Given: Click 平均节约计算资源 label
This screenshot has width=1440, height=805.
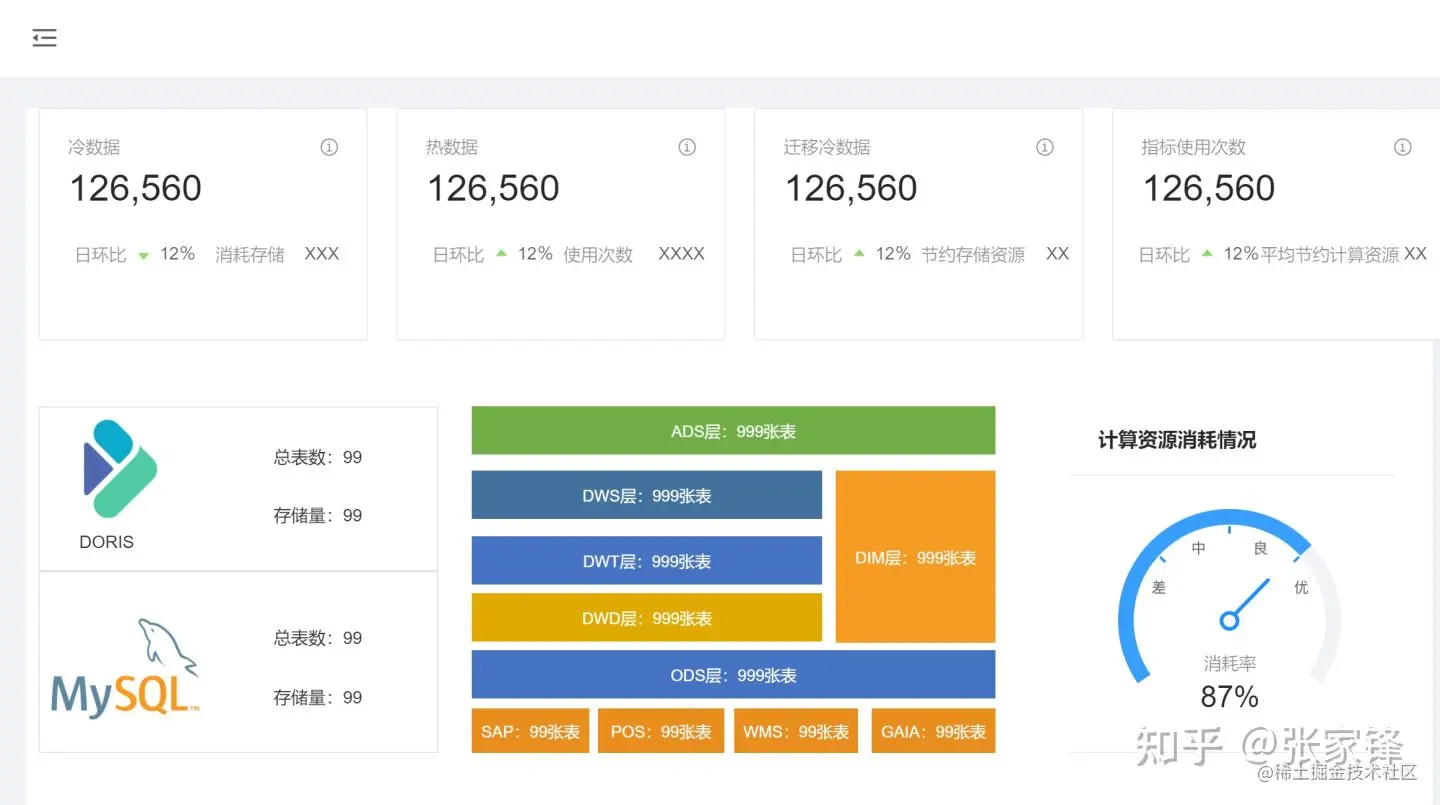Looking at the screenshot, I should click(1330, 255).
